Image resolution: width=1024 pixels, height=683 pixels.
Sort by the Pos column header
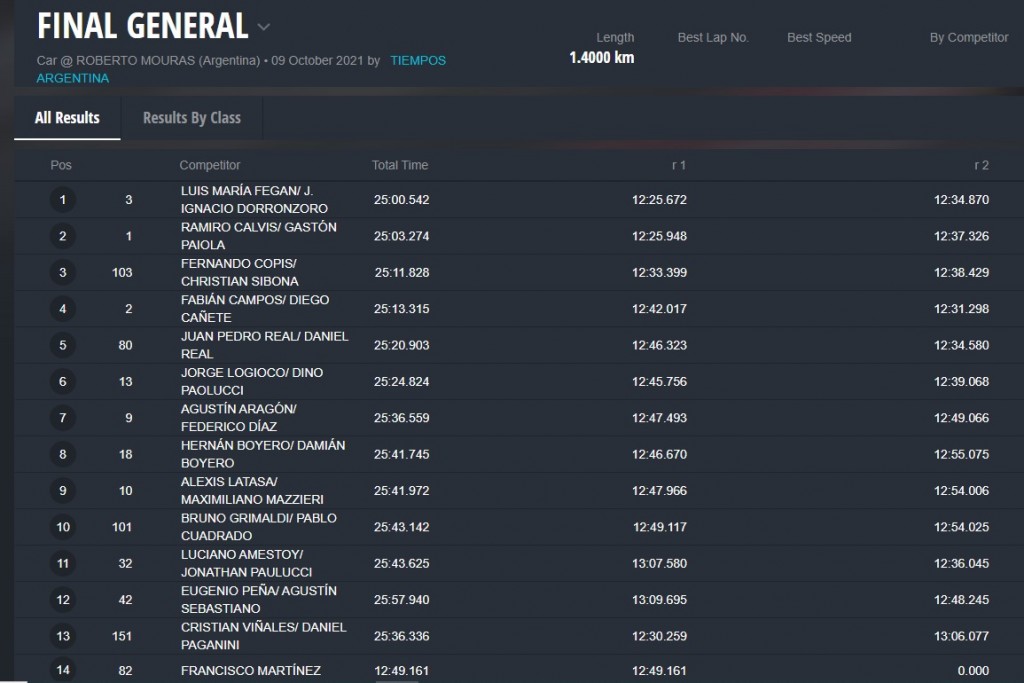pos(61,165)
